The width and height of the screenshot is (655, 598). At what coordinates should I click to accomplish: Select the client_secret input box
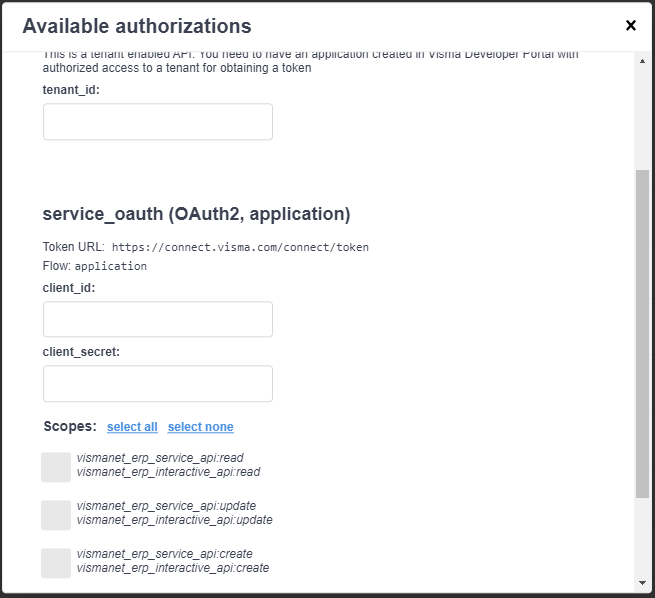[x=158, y=383]
